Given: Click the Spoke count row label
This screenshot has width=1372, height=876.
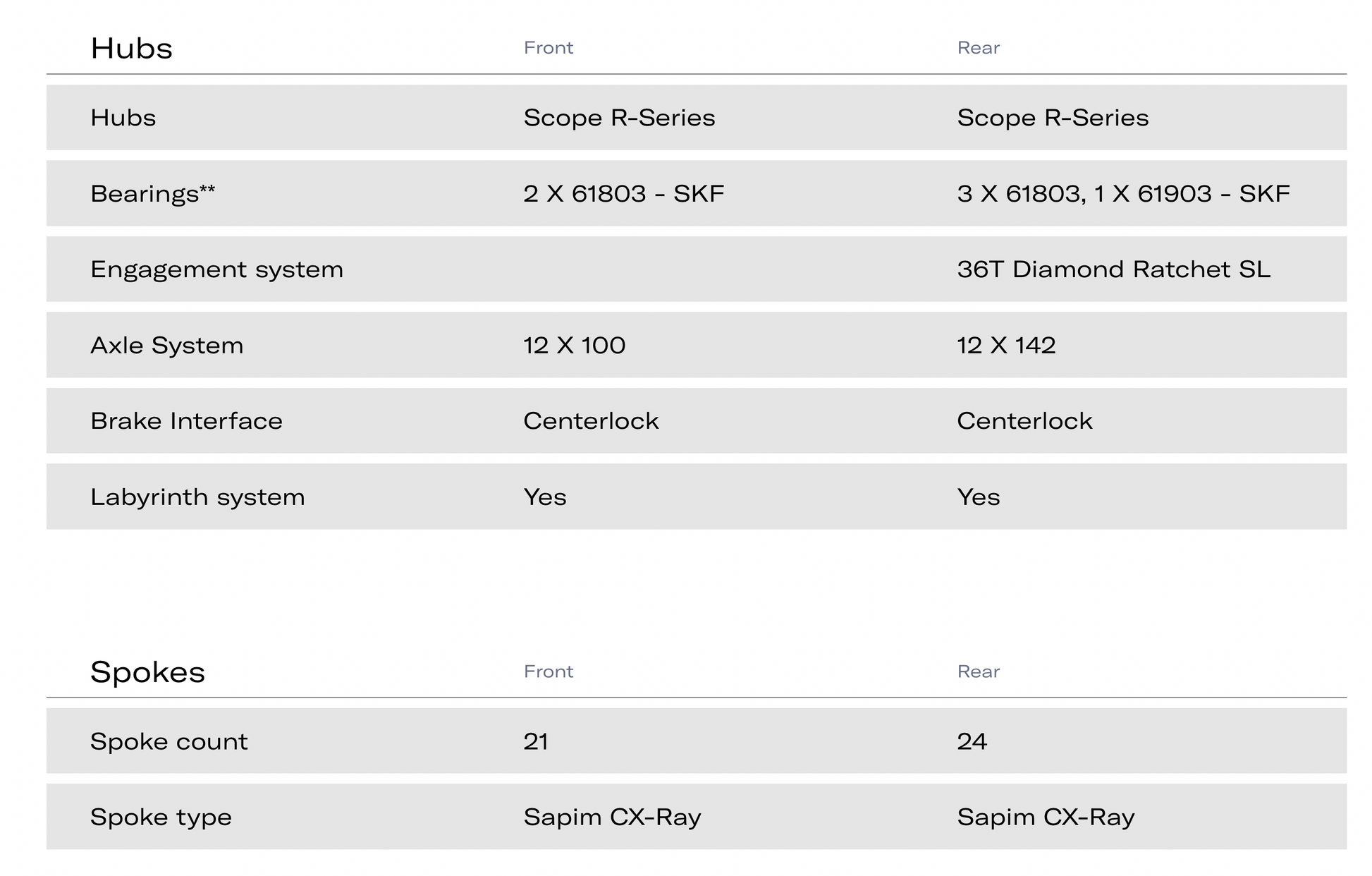Looking at the screenshot, I should pos(169,741).
